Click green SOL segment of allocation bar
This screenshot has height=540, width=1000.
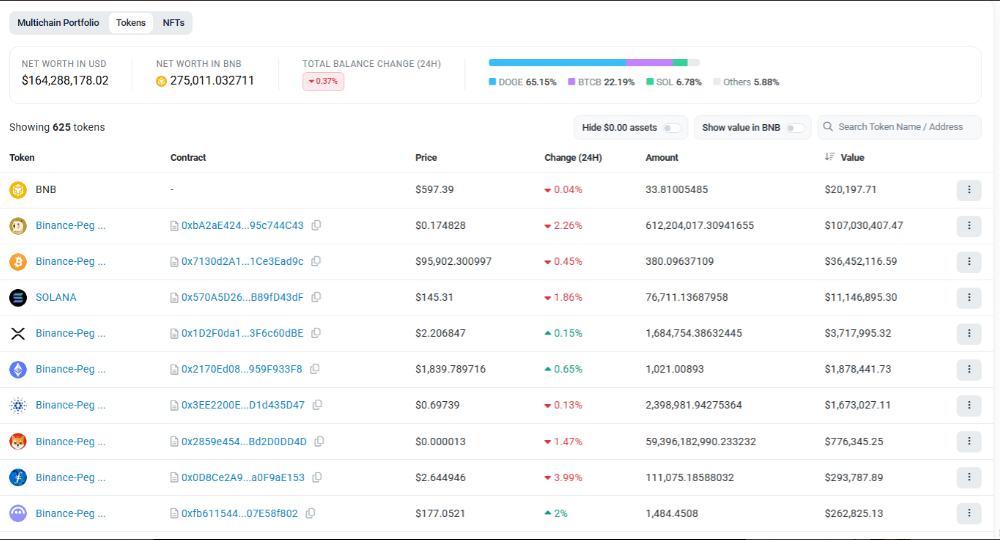pyautogui.click(x=680, y=62)
